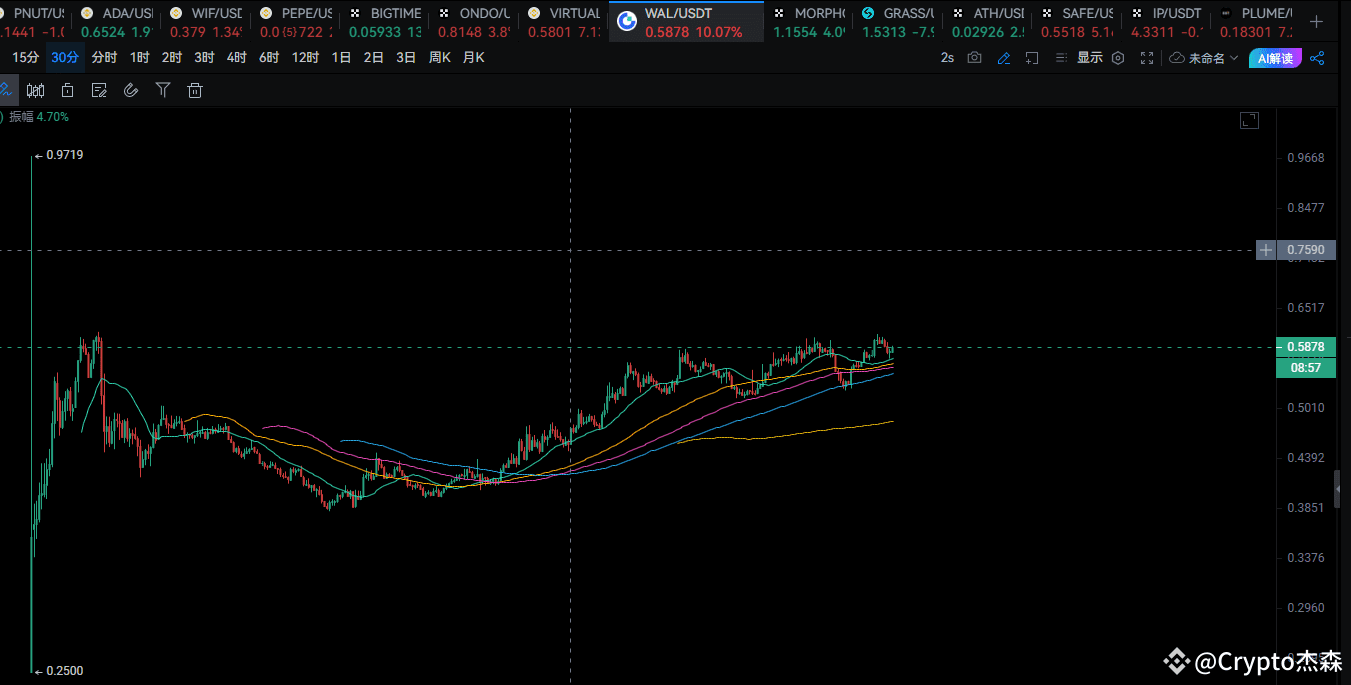Toggle the blue pencil drawing icon
Viewport: 1351px width, 685px height.
click(x=1004, y=58)
